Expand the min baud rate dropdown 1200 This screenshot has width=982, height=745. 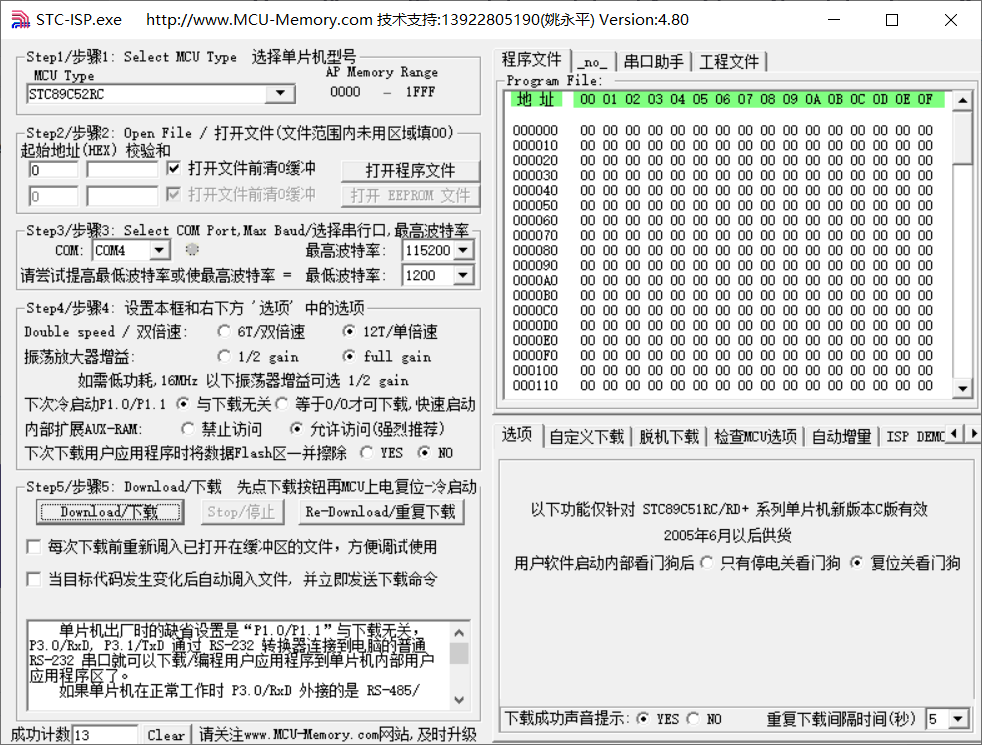463,275
